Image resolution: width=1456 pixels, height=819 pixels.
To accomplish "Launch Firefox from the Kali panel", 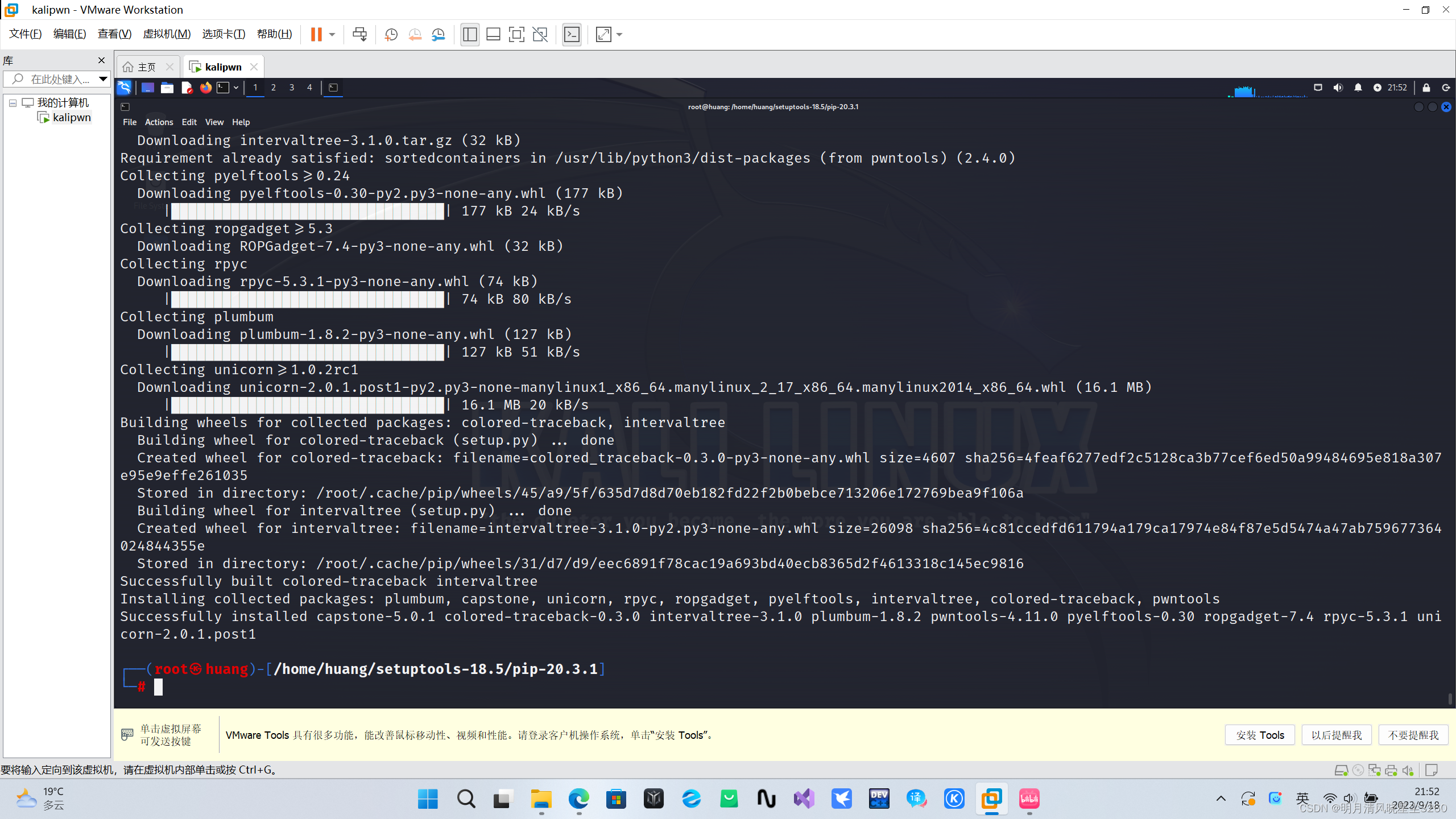I will 205,88.
